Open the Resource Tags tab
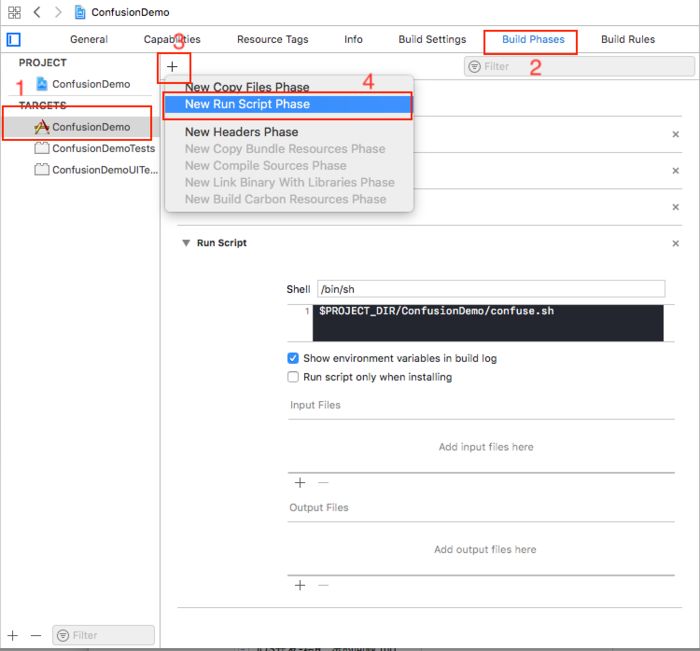 272,39
